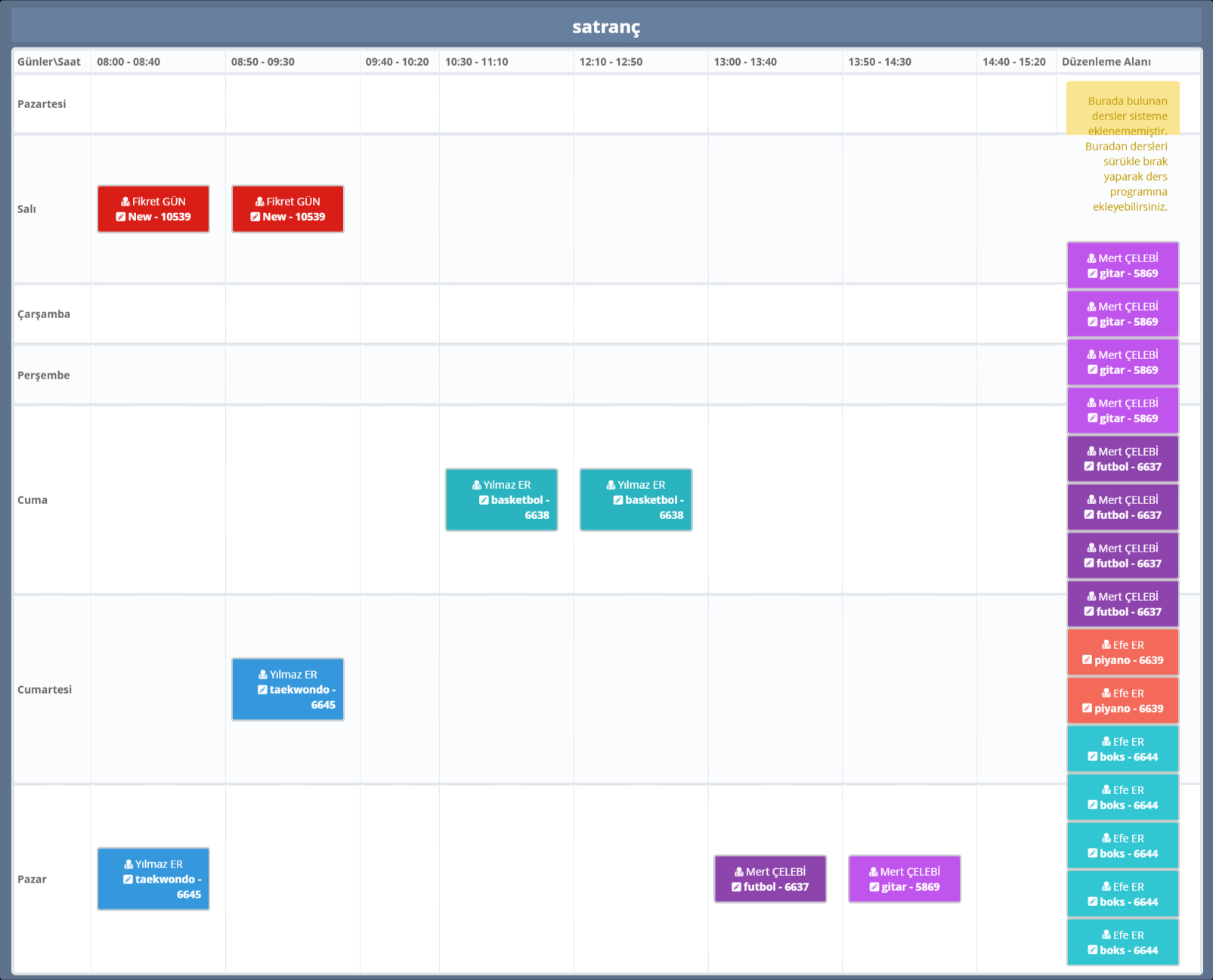Click teacher icon on Cuma 12:10 Yılmaz ER card
1213x980 pixels.
pos(611,485)
